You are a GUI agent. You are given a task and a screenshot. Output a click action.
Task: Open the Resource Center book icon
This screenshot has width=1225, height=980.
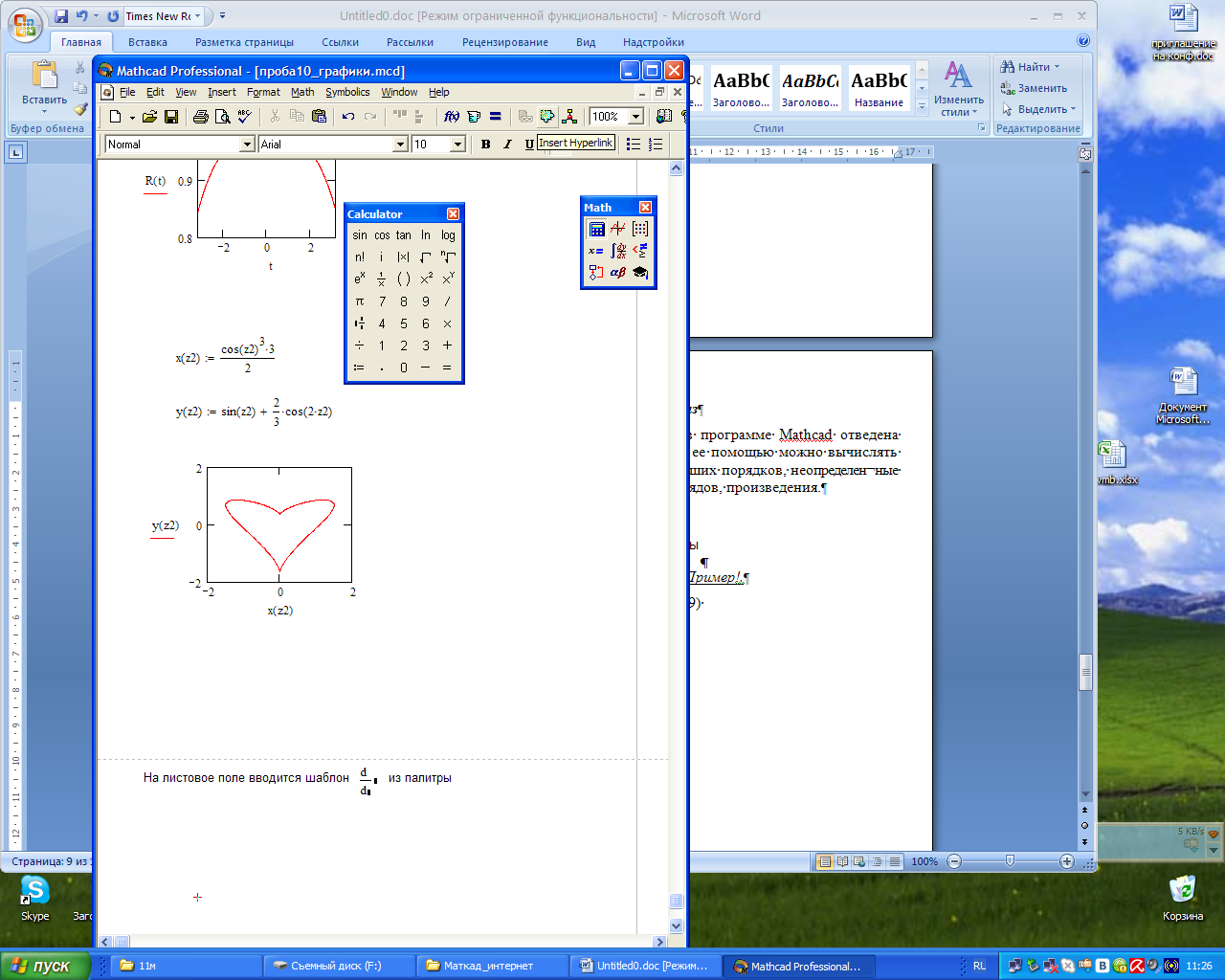(x=663, y=117)
